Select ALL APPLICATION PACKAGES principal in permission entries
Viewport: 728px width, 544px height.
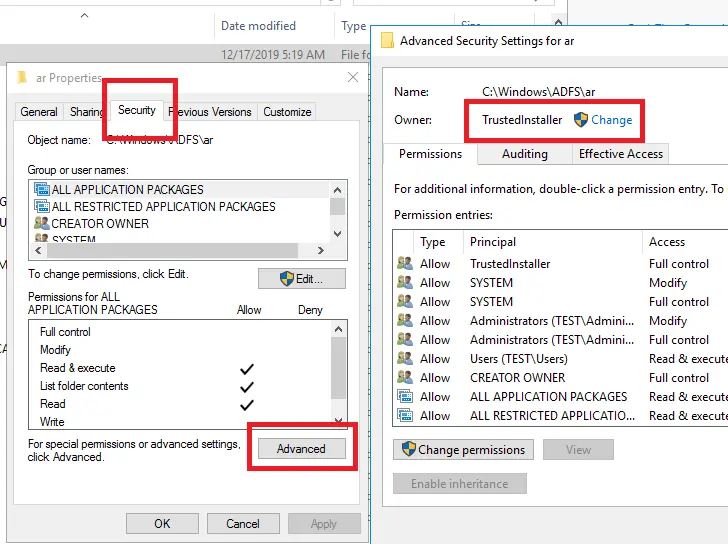(x=548, y=397)
